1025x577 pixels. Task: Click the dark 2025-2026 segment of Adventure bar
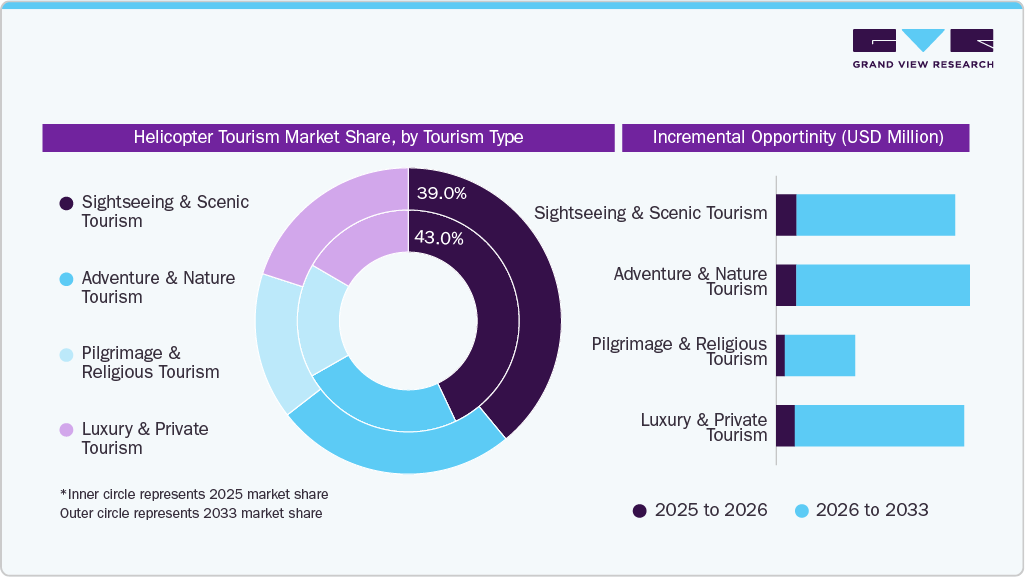pyautogui.click(x=786, y=285)
